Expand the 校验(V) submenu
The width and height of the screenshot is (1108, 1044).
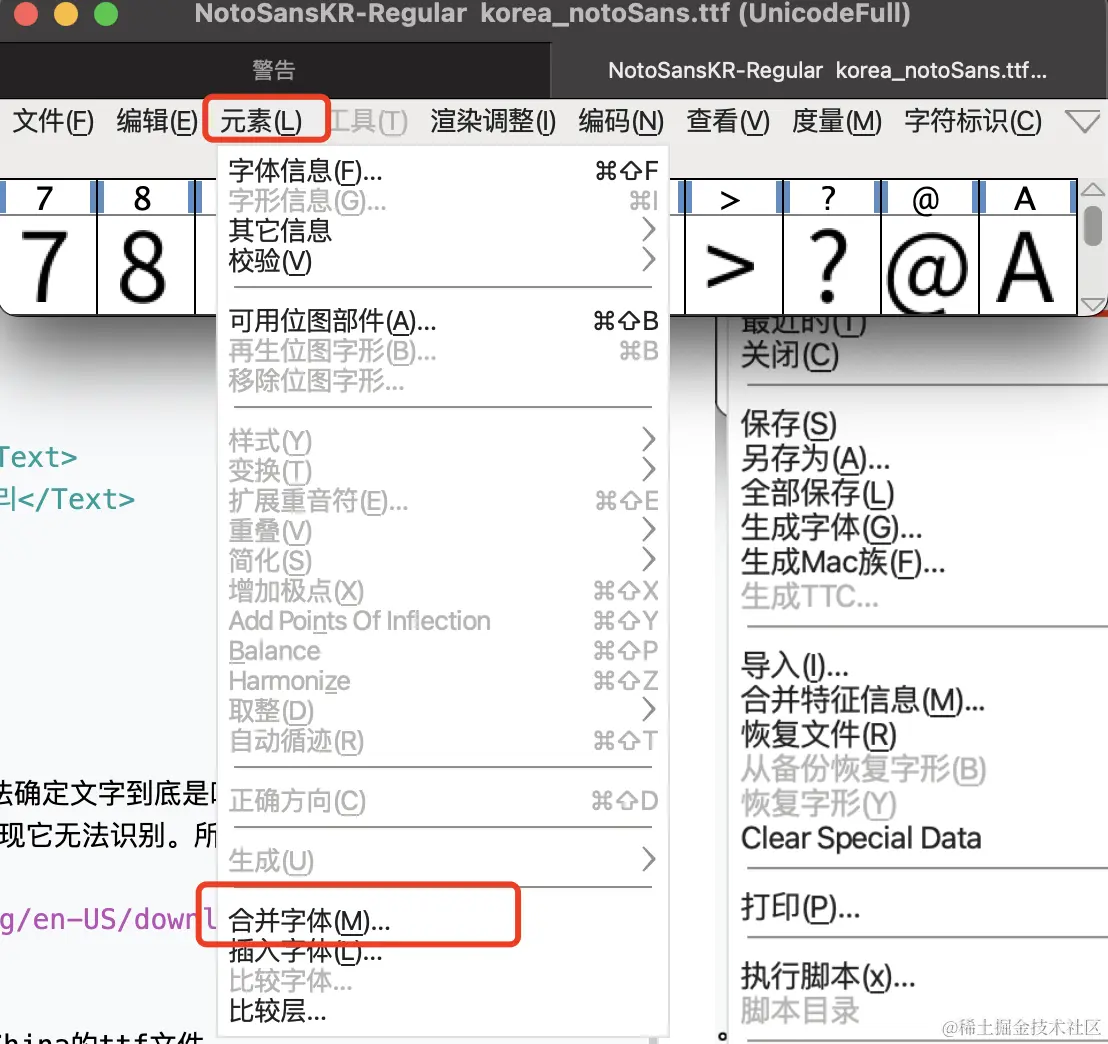tap(442, 261)
